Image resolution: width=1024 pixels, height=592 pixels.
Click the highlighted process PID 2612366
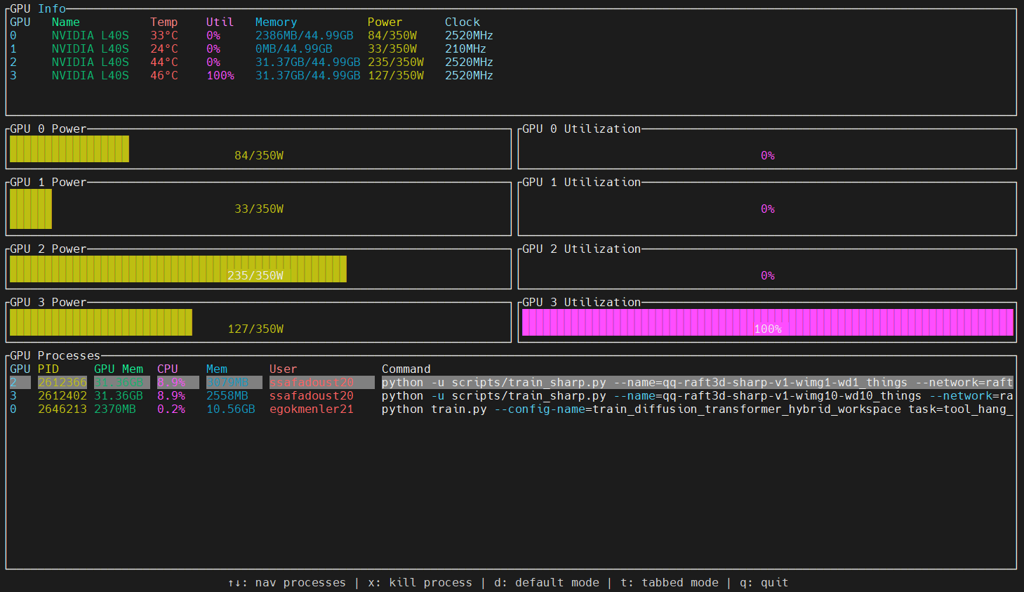tap(62, 382)
